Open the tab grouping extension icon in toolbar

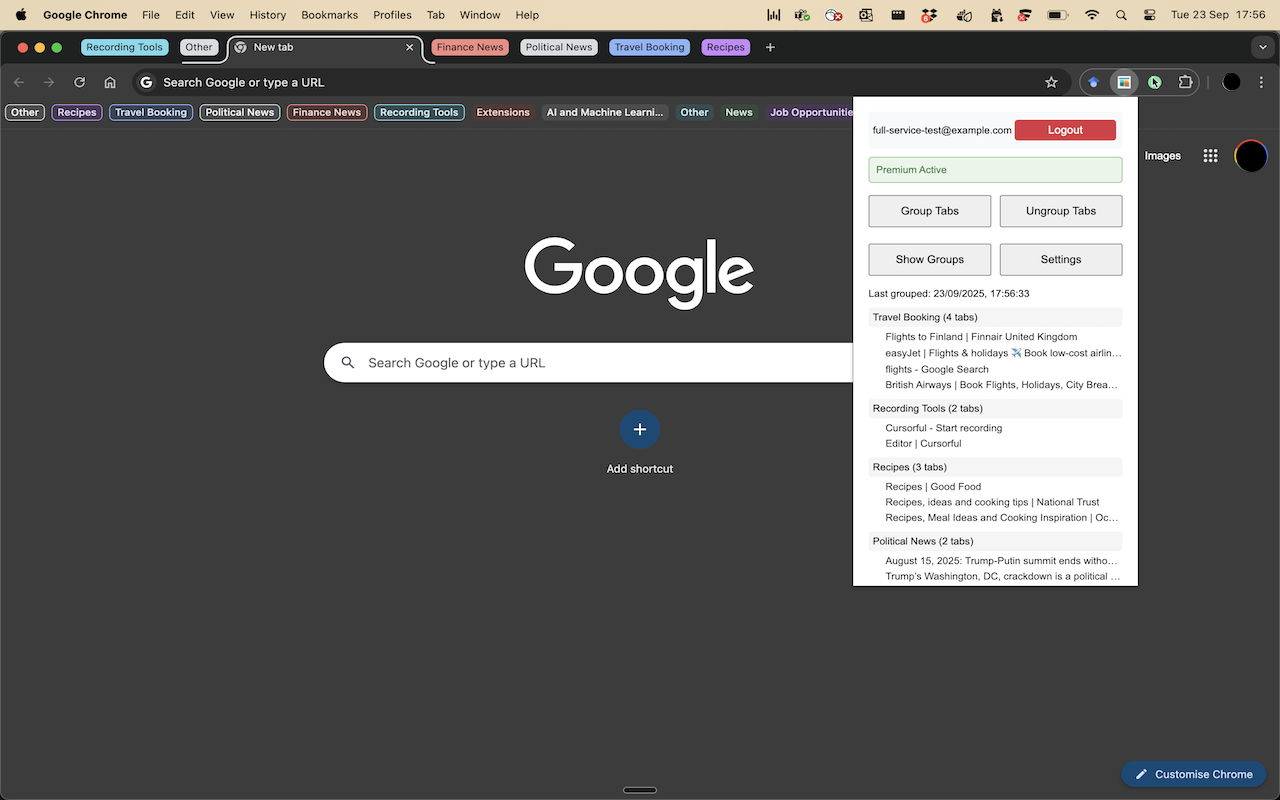(1124, 82)
